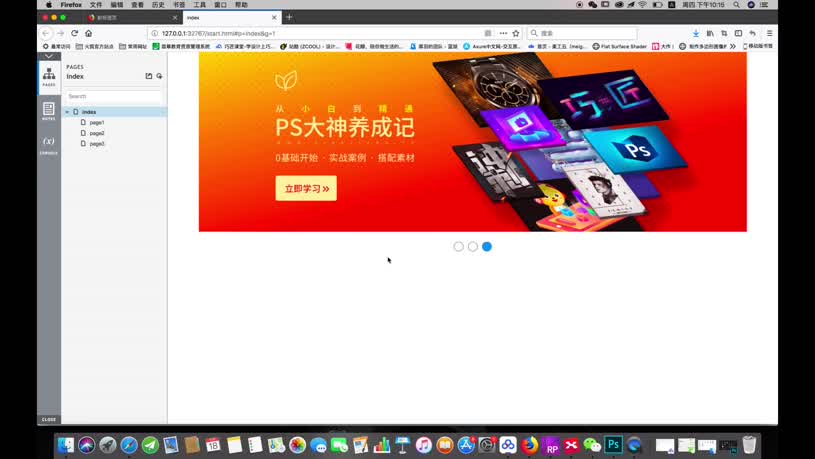Screen dimensions: 815x459
Task: Open App Store from the Dock
Action: coord(466,445)
